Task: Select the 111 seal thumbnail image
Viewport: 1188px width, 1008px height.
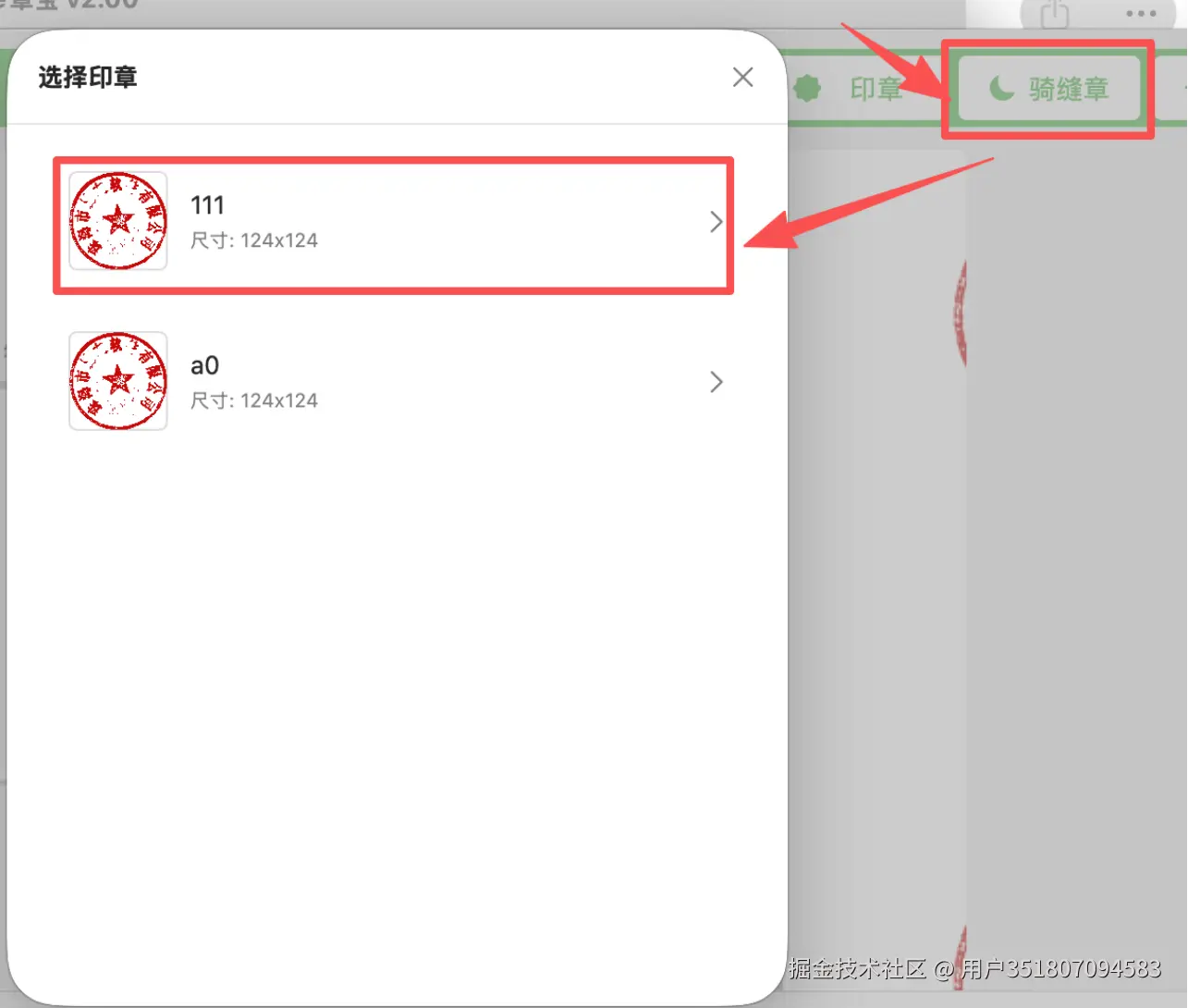Action: pos(118,221)
